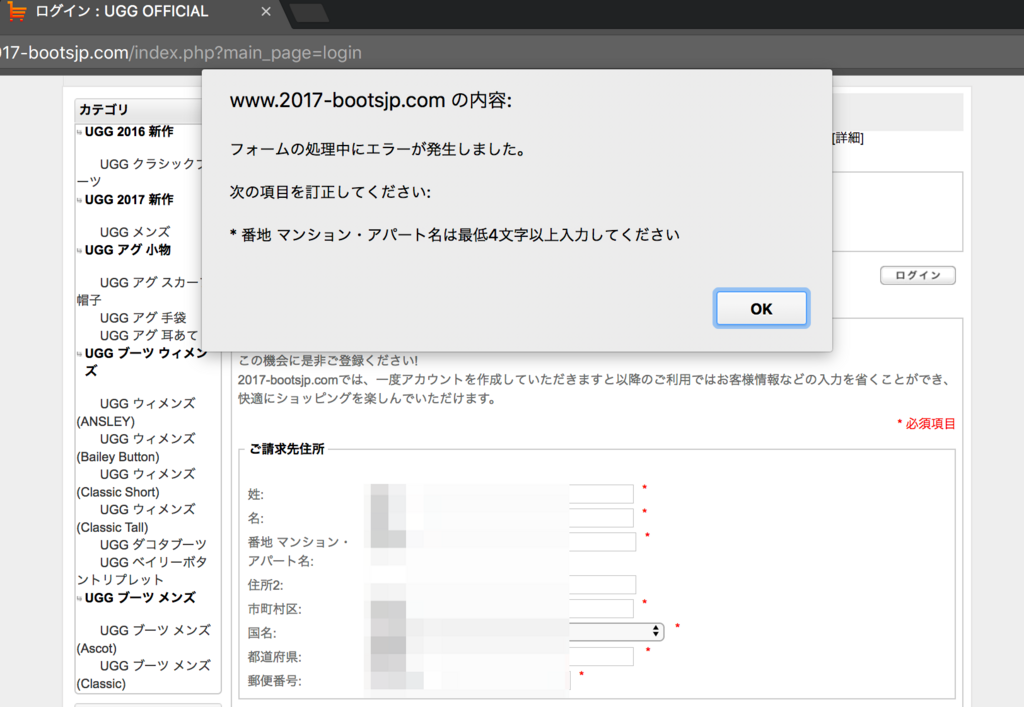
Task: Click the * 必須項目 note
Action: click(926, 423)
